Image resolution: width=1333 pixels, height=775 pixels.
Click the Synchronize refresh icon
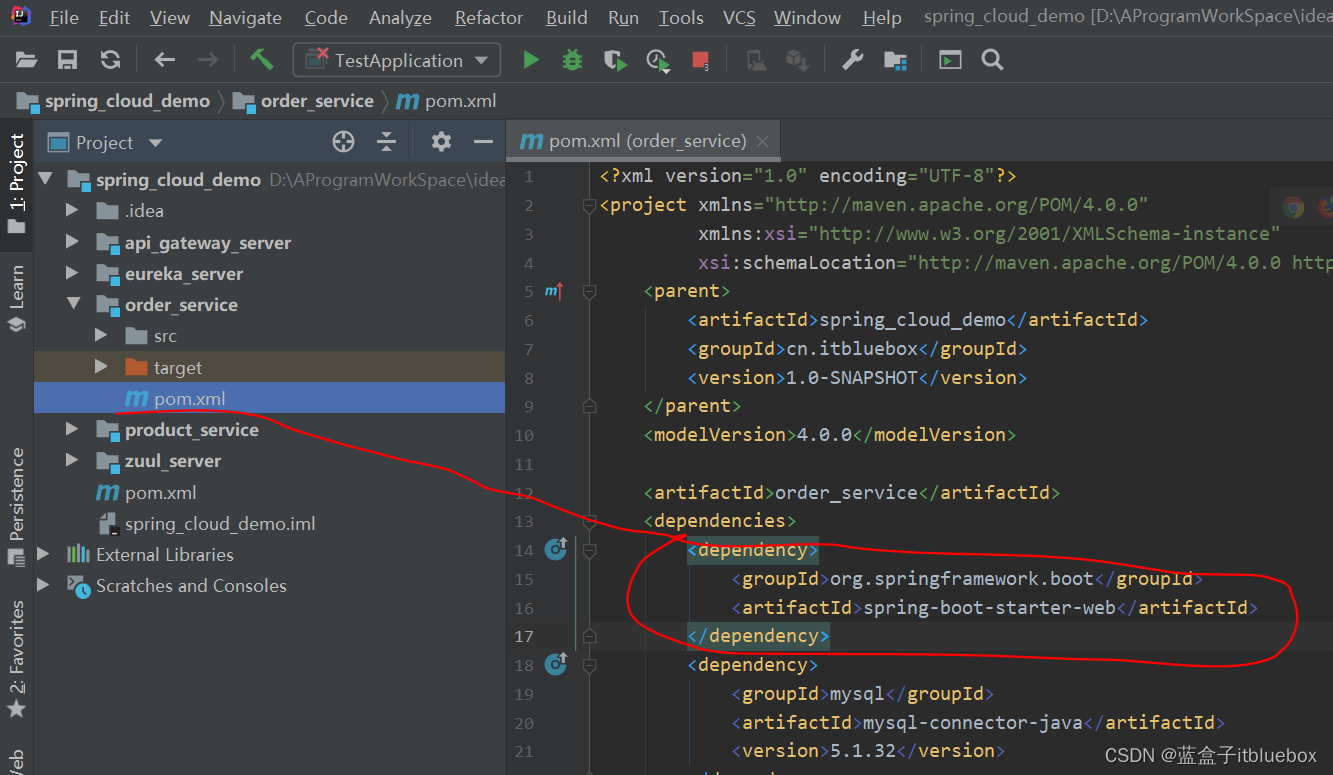click(110, 60)
